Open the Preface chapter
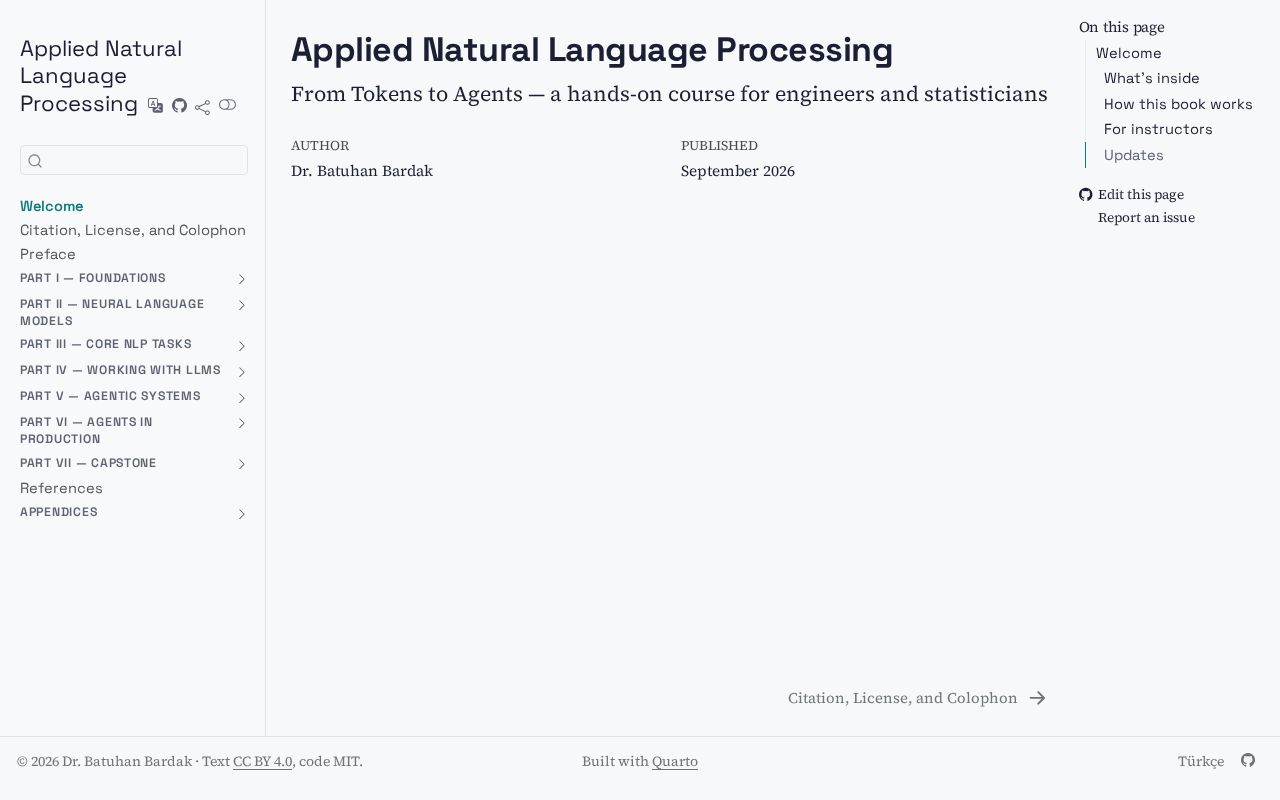Viewport: 1280px width, 800px height. (x=48, y=254)
